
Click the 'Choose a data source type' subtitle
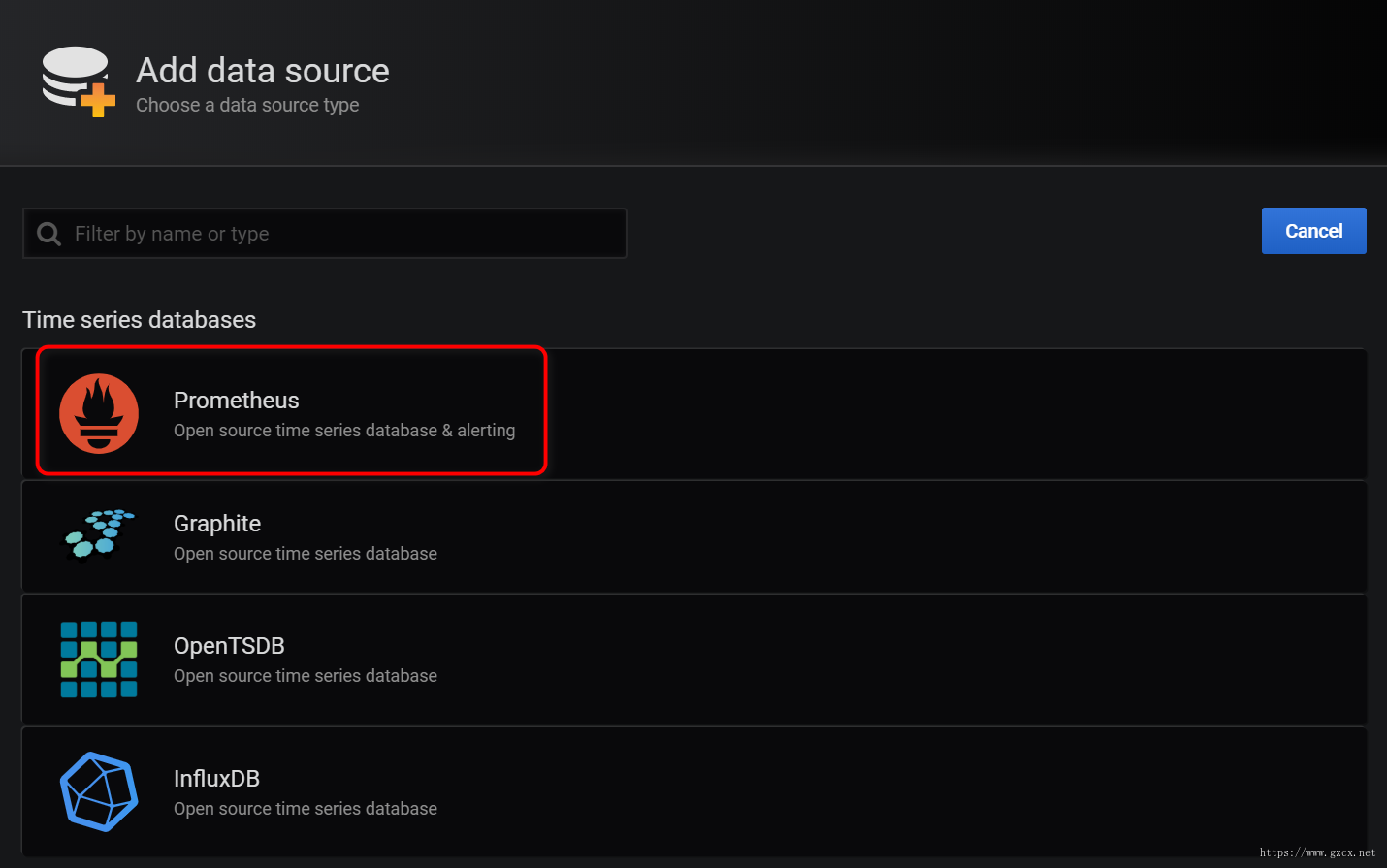pyautogui.click(x=247, y=105)
